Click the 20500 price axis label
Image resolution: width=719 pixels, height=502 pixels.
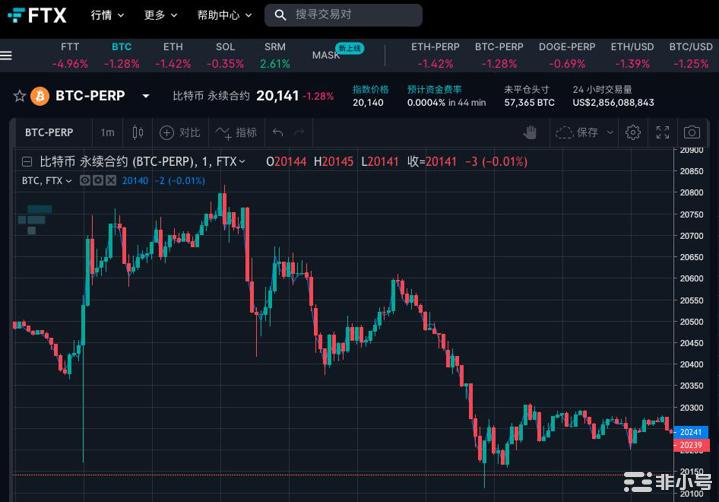[x=691, y=322]
